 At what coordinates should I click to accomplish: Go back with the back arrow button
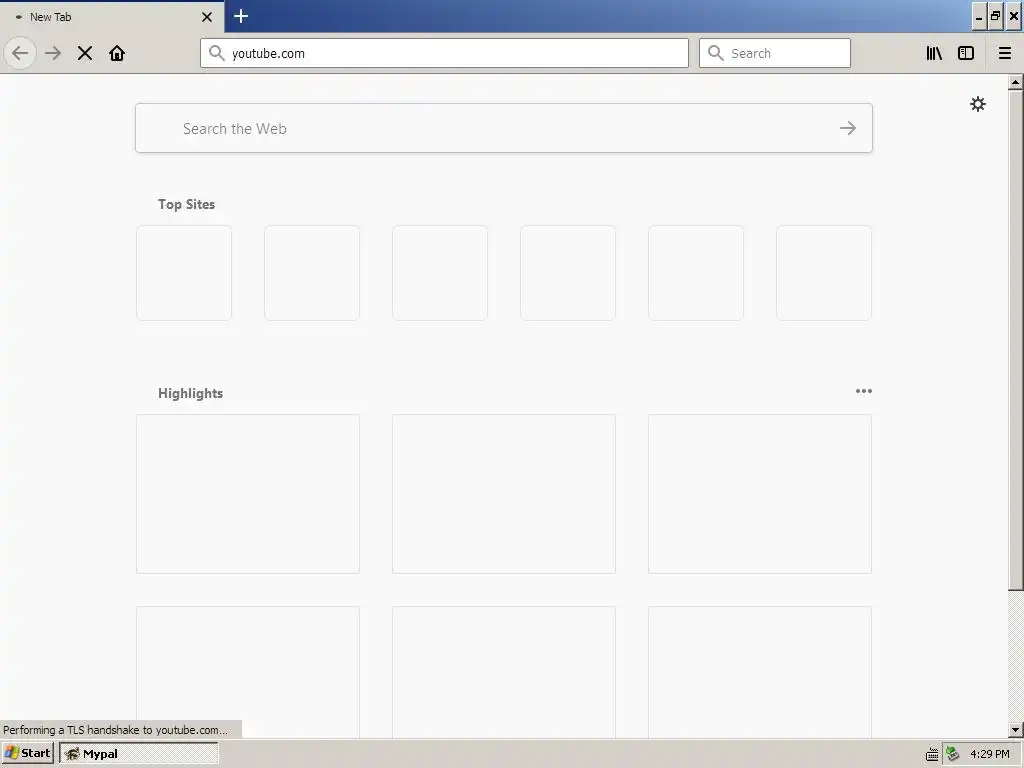coord(20,53)
